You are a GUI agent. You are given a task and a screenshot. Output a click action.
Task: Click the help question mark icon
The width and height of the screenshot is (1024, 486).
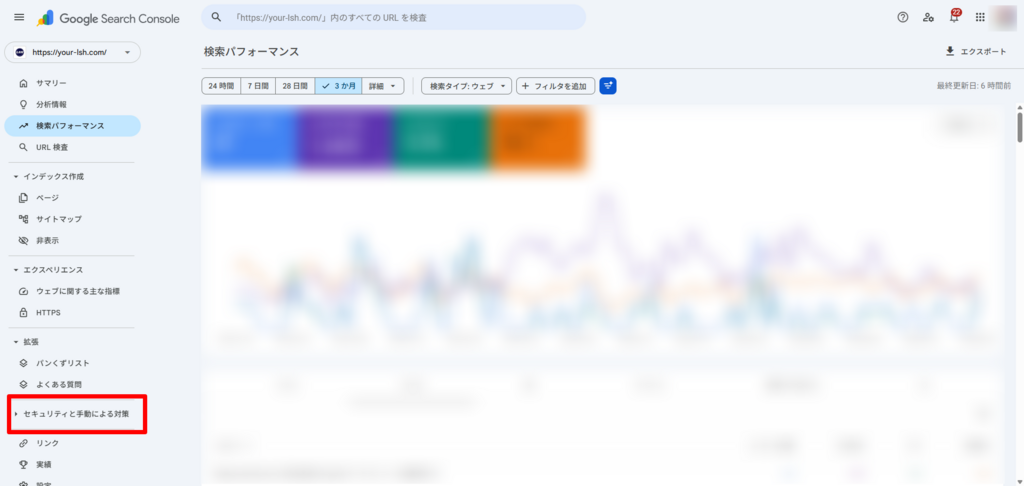coord(902,17)
